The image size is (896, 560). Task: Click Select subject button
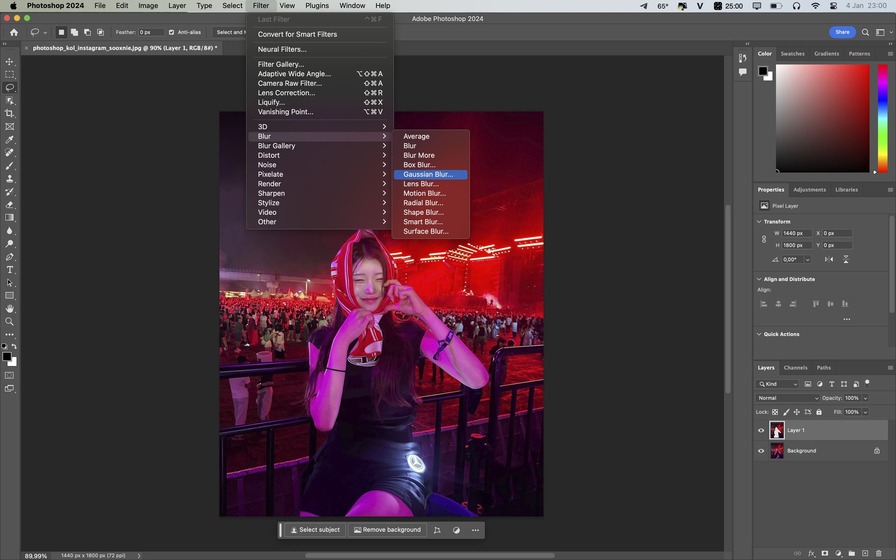pyautogui.click(x=314, y=530)
